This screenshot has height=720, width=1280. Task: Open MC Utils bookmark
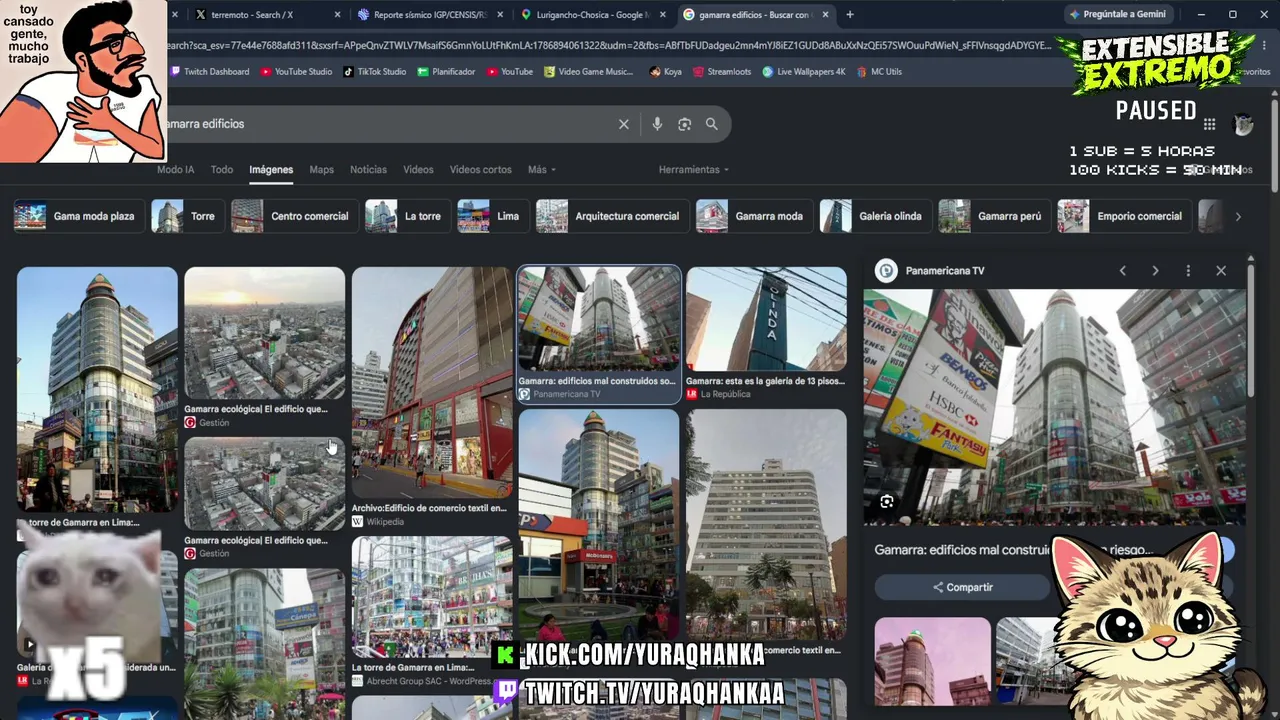[880, 72]
